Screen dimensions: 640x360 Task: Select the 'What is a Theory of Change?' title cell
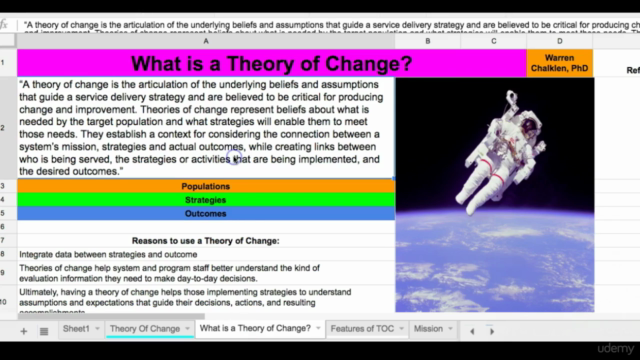coord(271,63)
